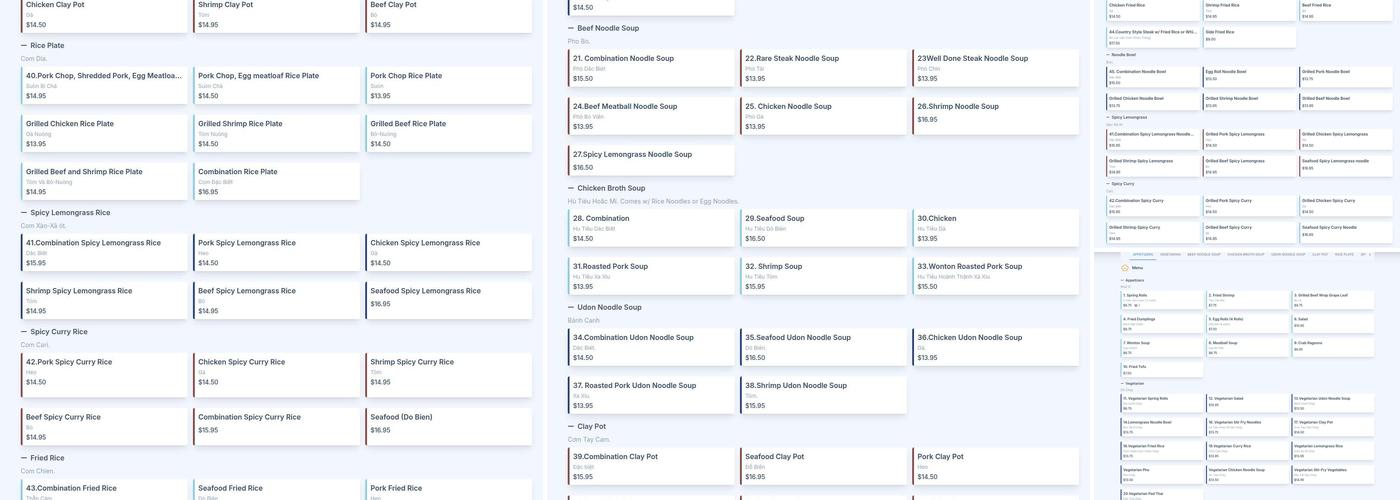Open the Vegetarian tab
This screenshot has width=1400, height=500.
coord(1170,254)
